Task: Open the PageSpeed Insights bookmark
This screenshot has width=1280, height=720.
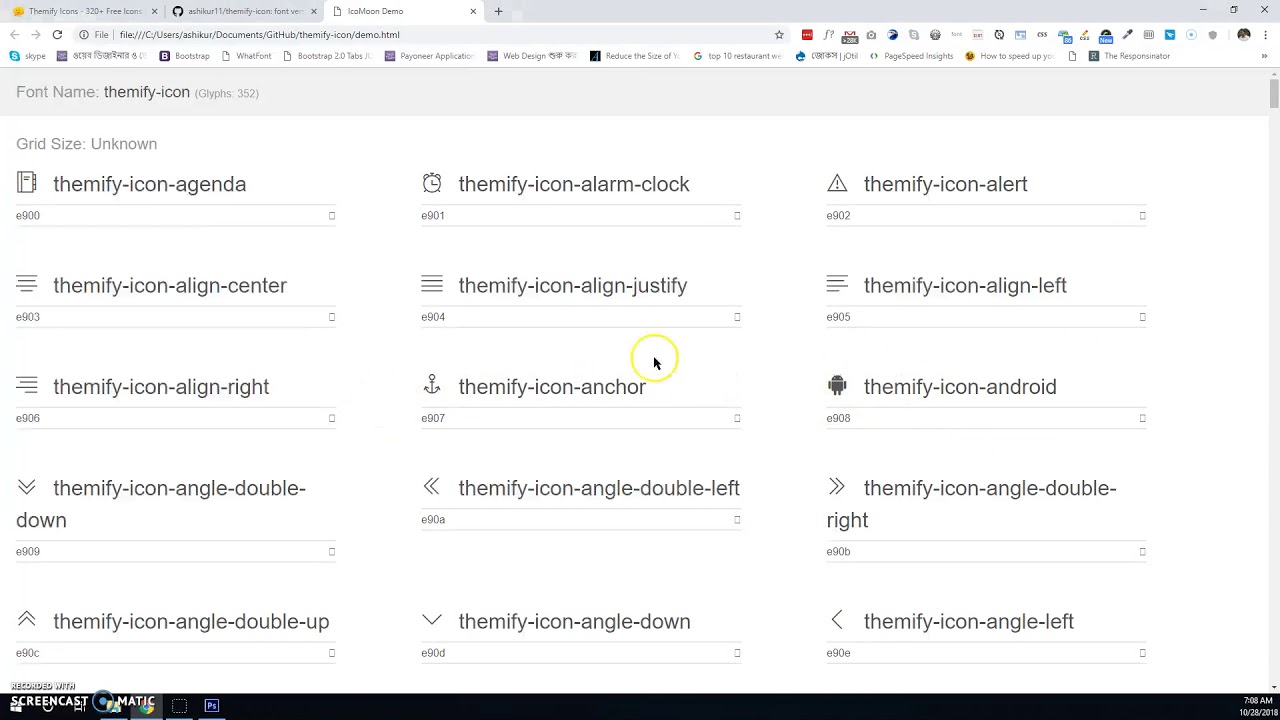Action: (x=912, y=56)
